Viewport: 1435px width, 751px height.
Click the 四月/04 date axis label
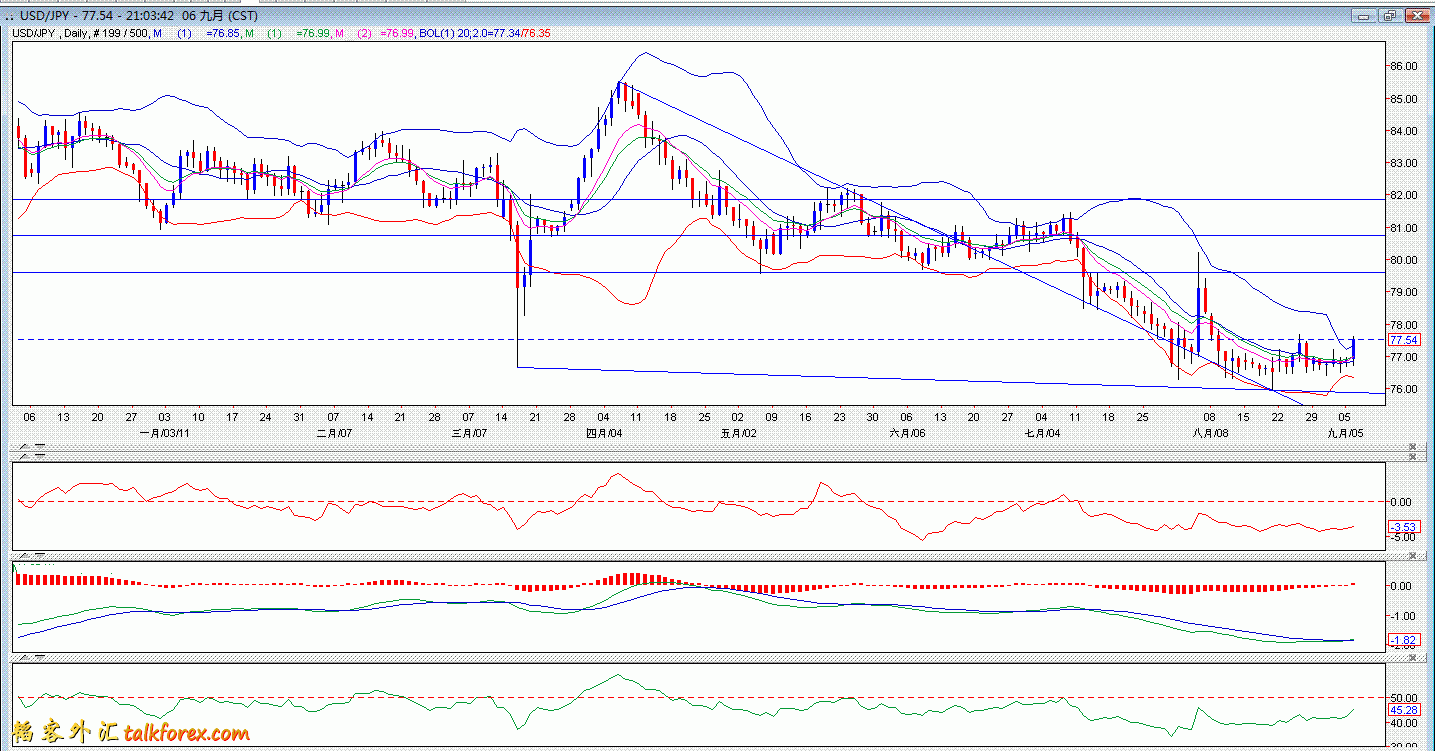pos(605,433)
